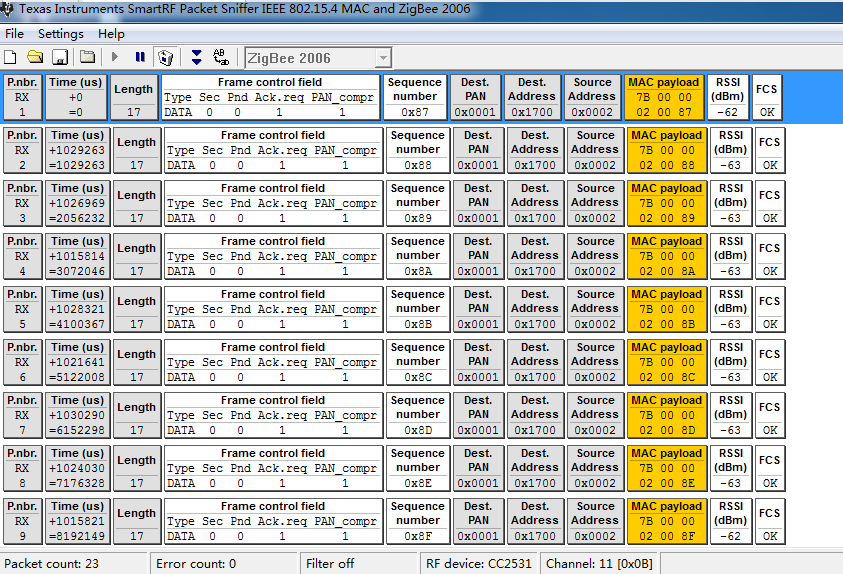
Task: Click sequence number 0x8A cell
Action: 418,256
